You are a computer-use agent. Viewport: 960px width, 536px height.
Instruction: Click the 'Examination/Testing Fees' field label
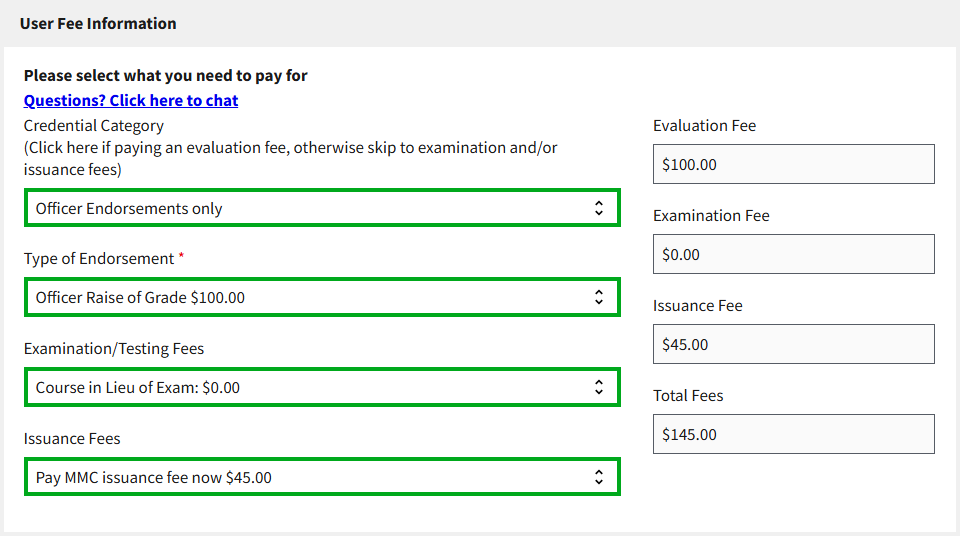114,348
